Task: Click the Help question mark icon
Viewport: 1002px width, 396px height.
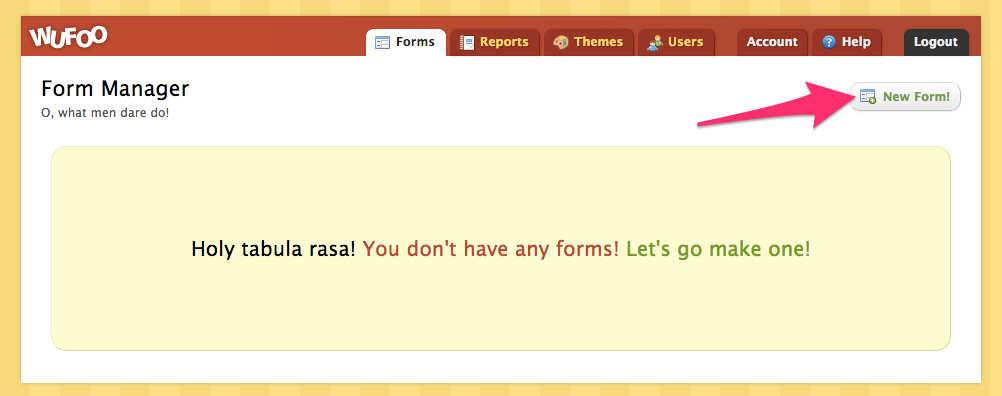Action: [829, 42]
